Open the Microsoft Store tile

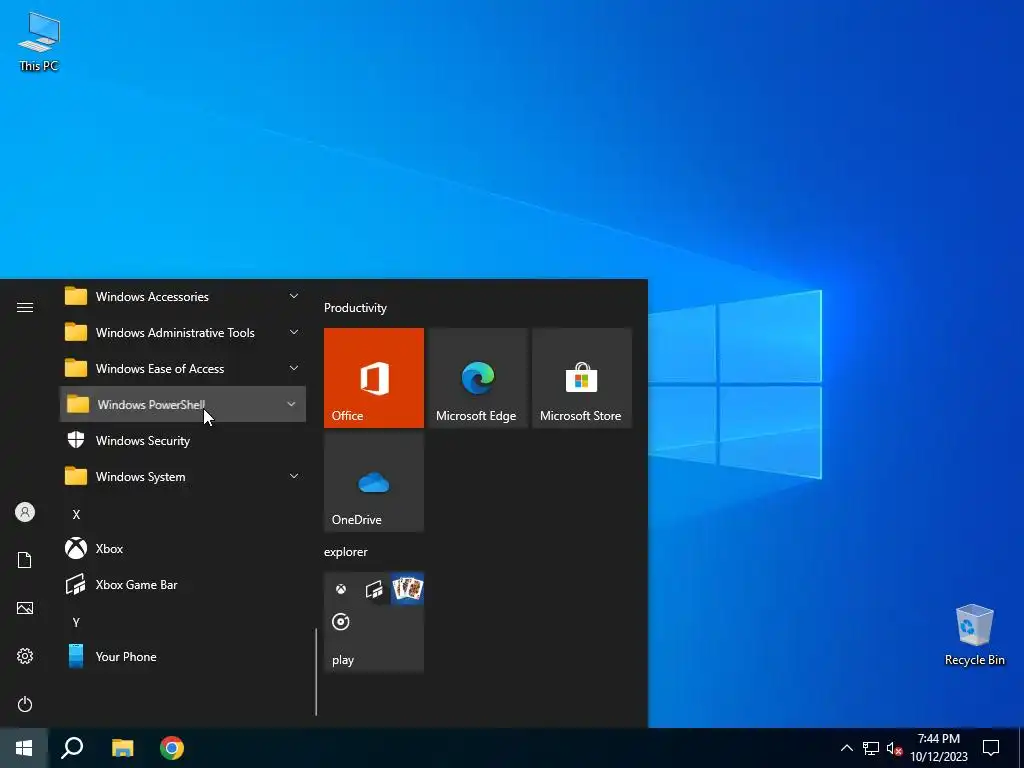(x=582, y=378)
